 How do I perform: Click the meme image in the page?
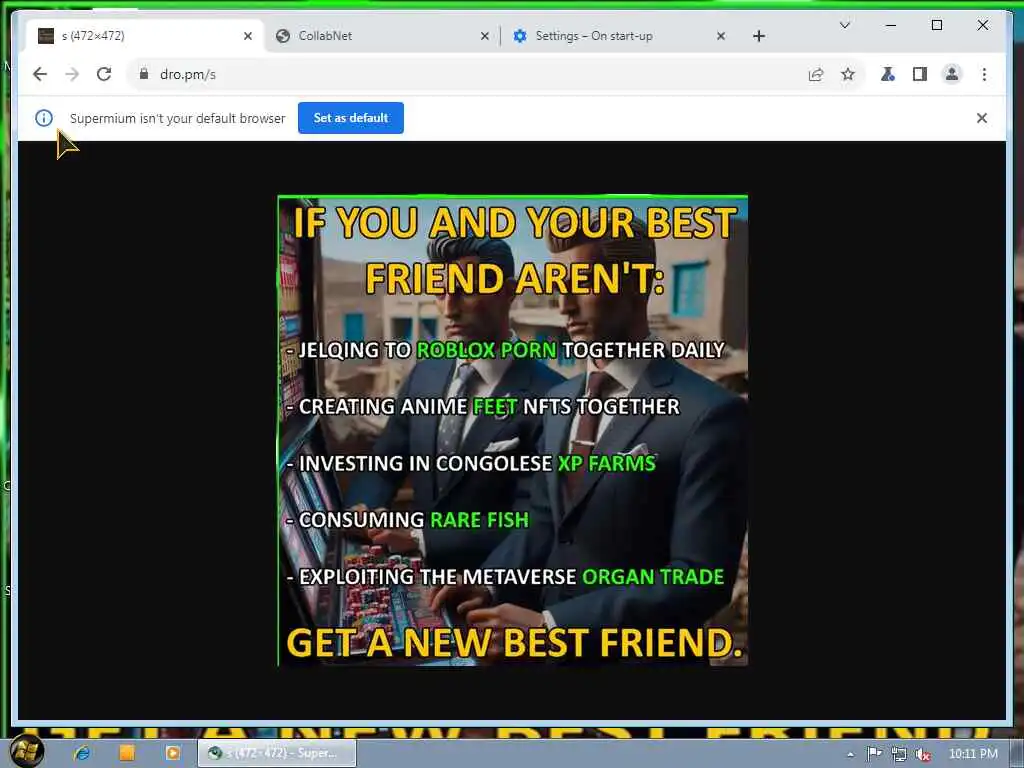[x=513, y=430]
